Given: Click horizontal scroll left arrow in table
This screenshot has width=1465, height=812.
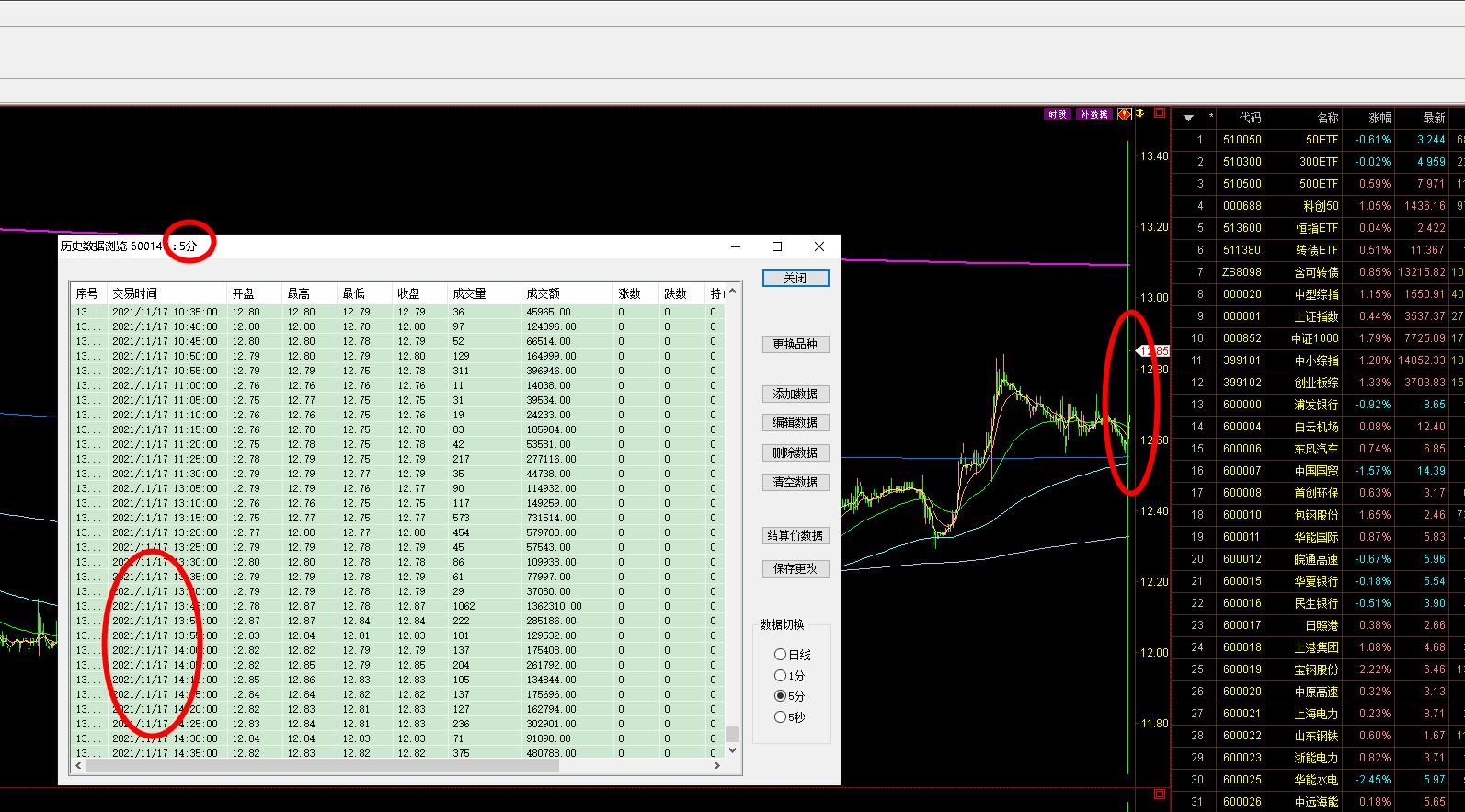Looking at the screenshot, I should (x=78, y=765).
